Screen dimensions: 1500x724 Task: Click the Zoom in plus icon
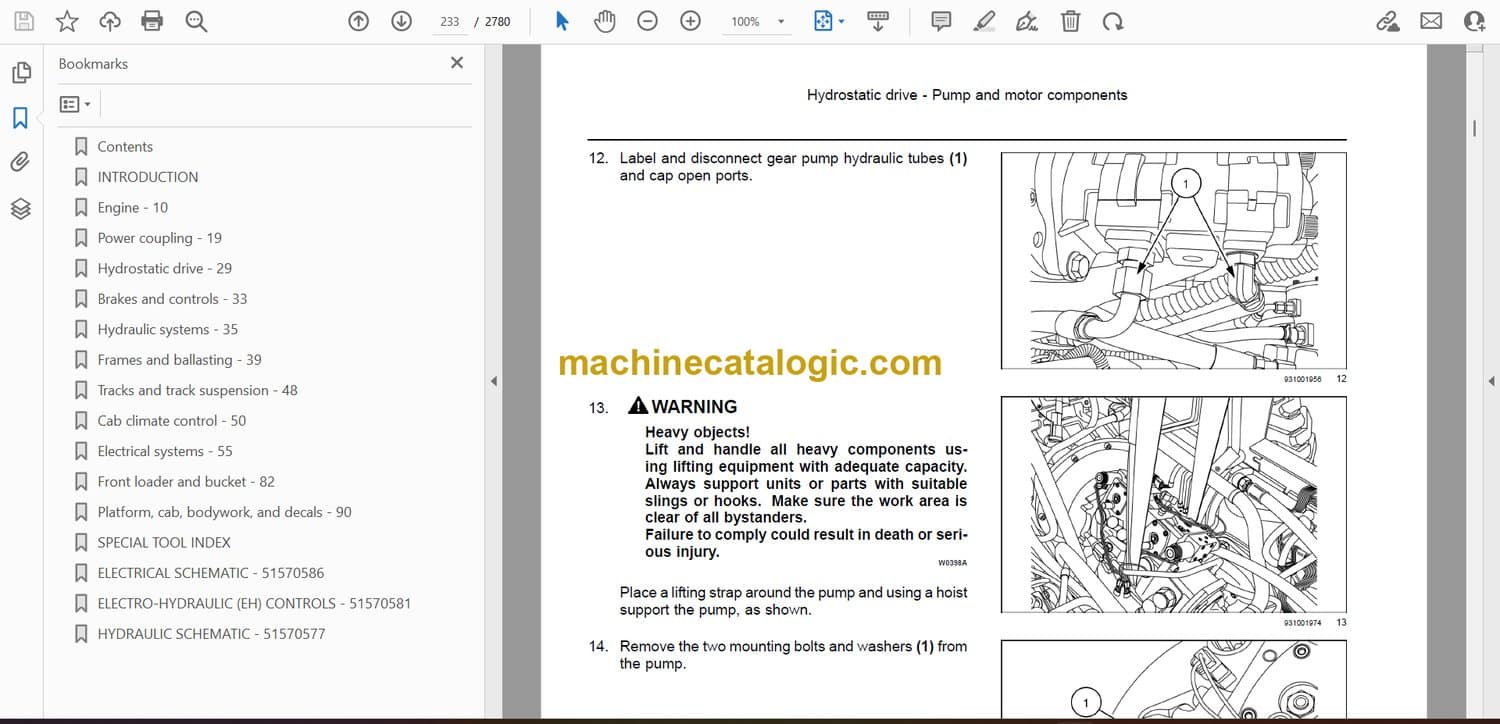pos(690,21)
